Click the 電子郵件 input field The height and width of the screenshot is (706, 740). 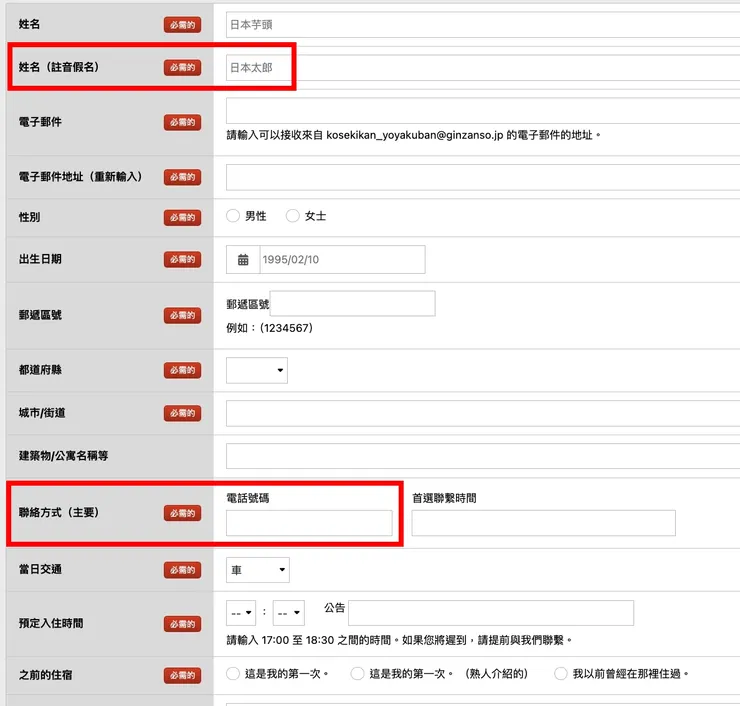click(x=483, y=111)
